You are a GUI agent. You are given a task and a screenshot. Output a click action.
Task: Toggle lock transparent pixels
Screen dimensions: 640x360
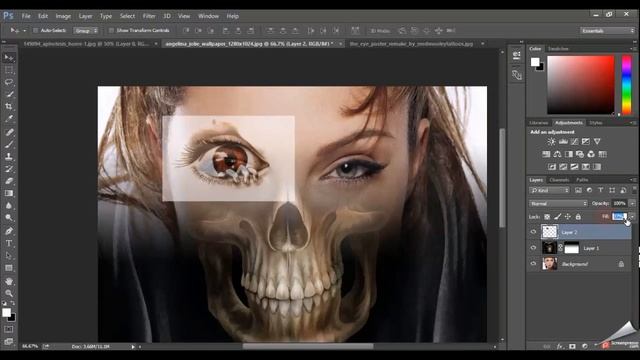click(x=547, y=217)
